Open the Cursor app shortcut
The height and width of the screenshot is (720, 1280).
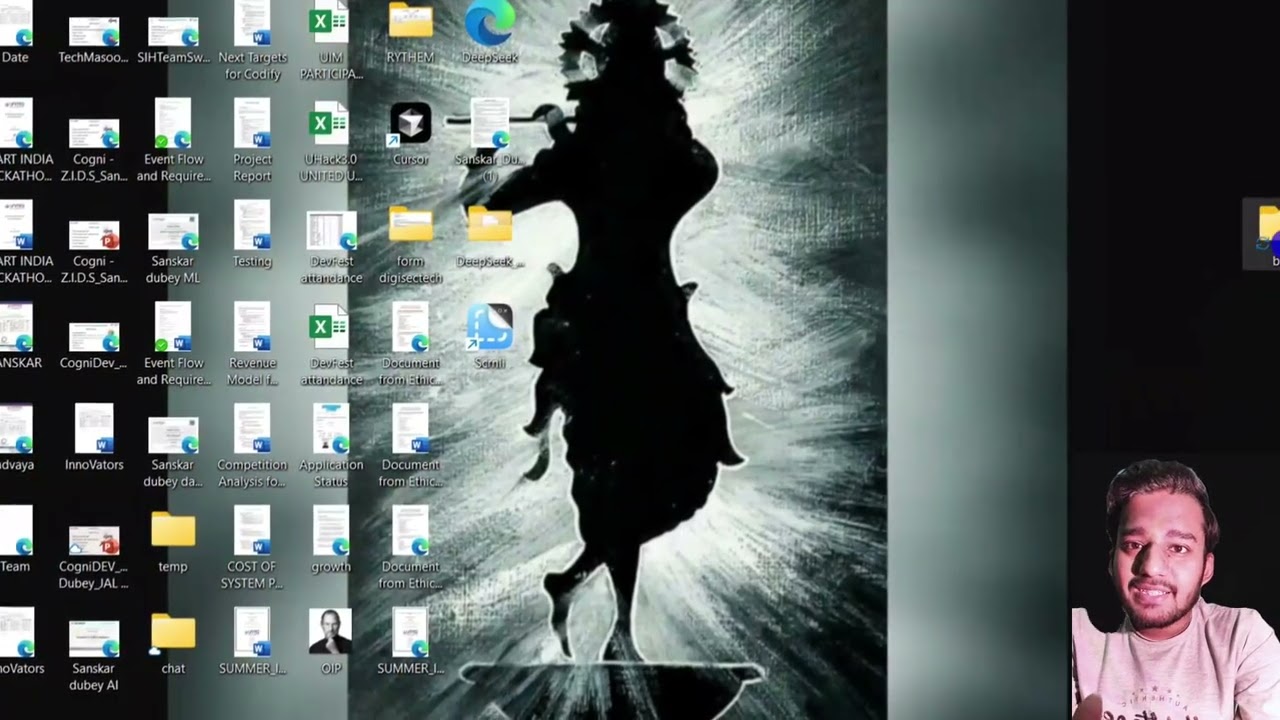point(410,125)
